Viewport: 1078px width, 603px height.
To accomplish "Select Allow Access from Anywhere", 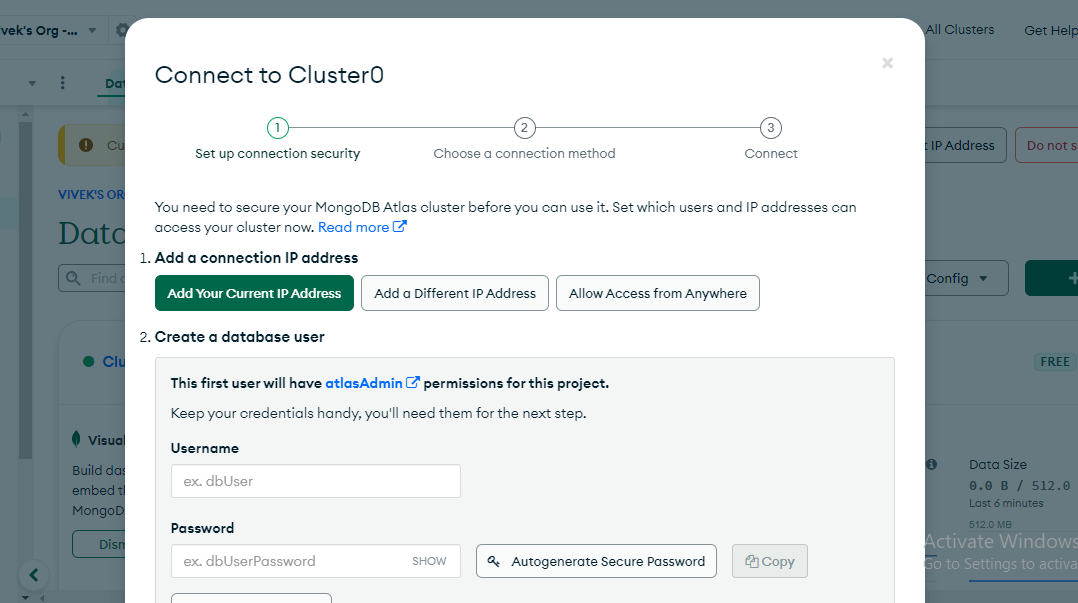I will pyautogui.click(x=658, y=293).
